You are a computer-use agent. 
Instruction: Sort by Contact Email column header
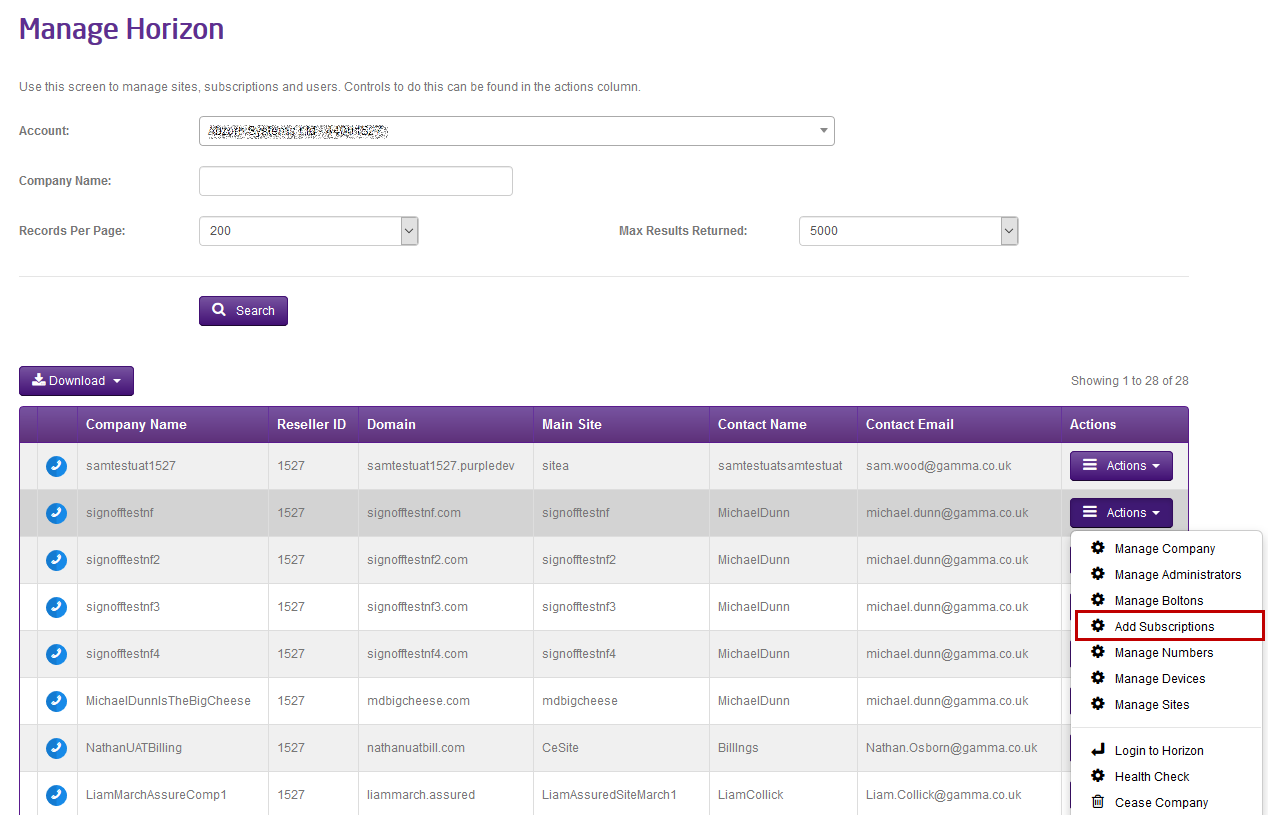[910, 425]
